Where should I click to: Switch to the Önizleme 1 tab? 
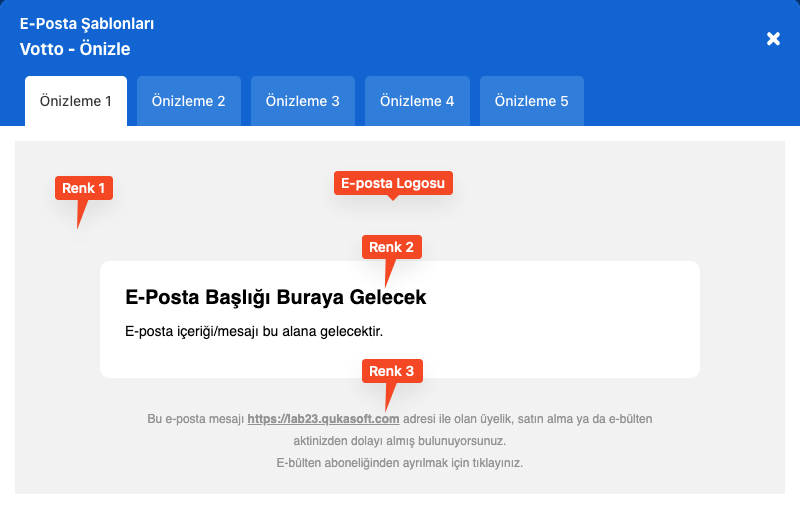[76, 101]
